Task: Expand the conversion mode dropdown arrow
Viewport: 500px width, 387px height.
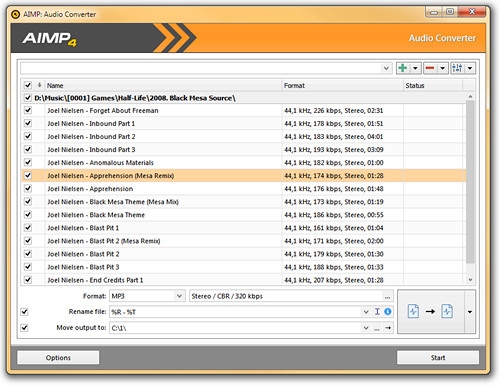Action: (470, 312)
